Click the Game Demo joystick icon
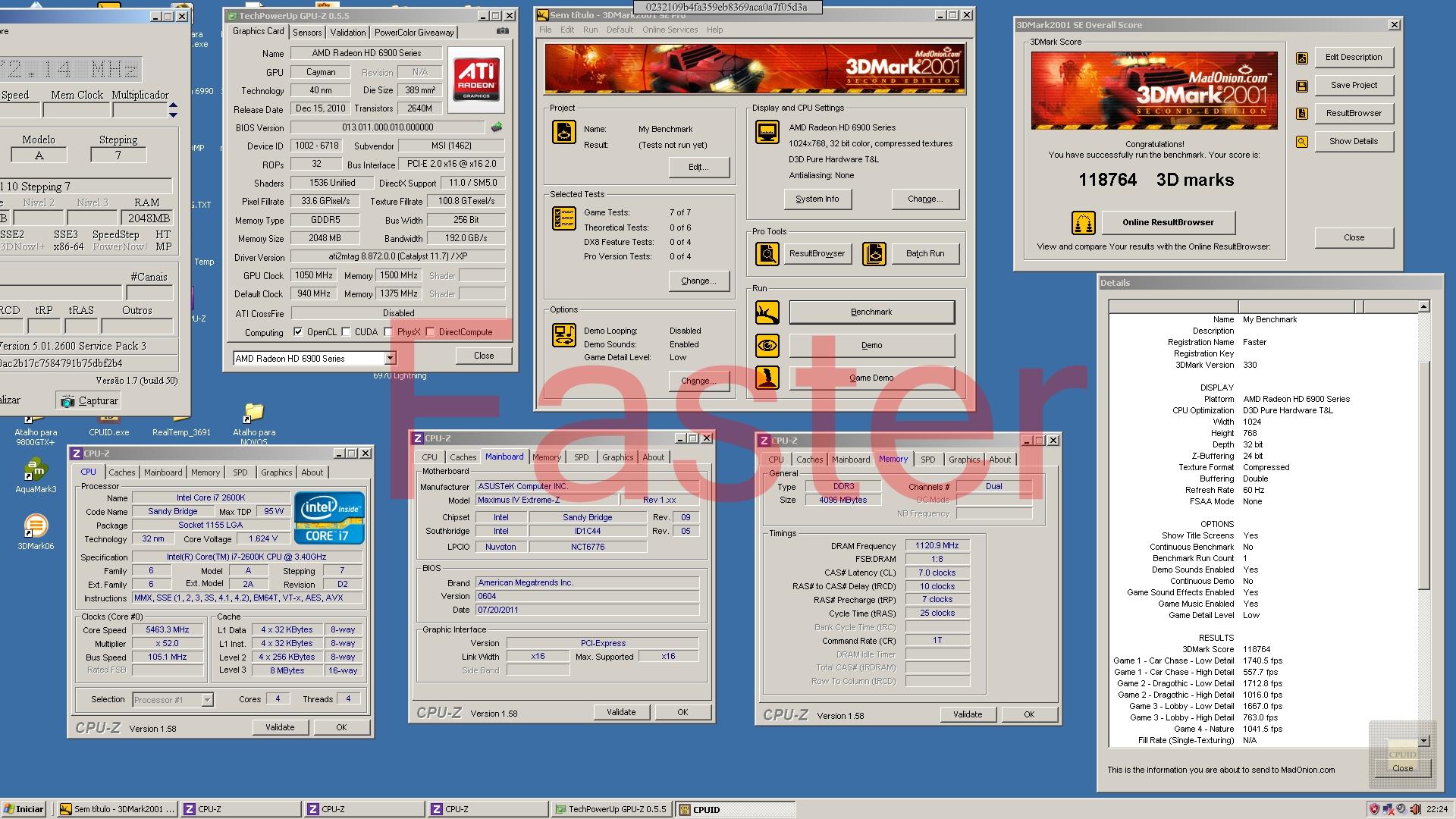 click(x=767, y=378)
